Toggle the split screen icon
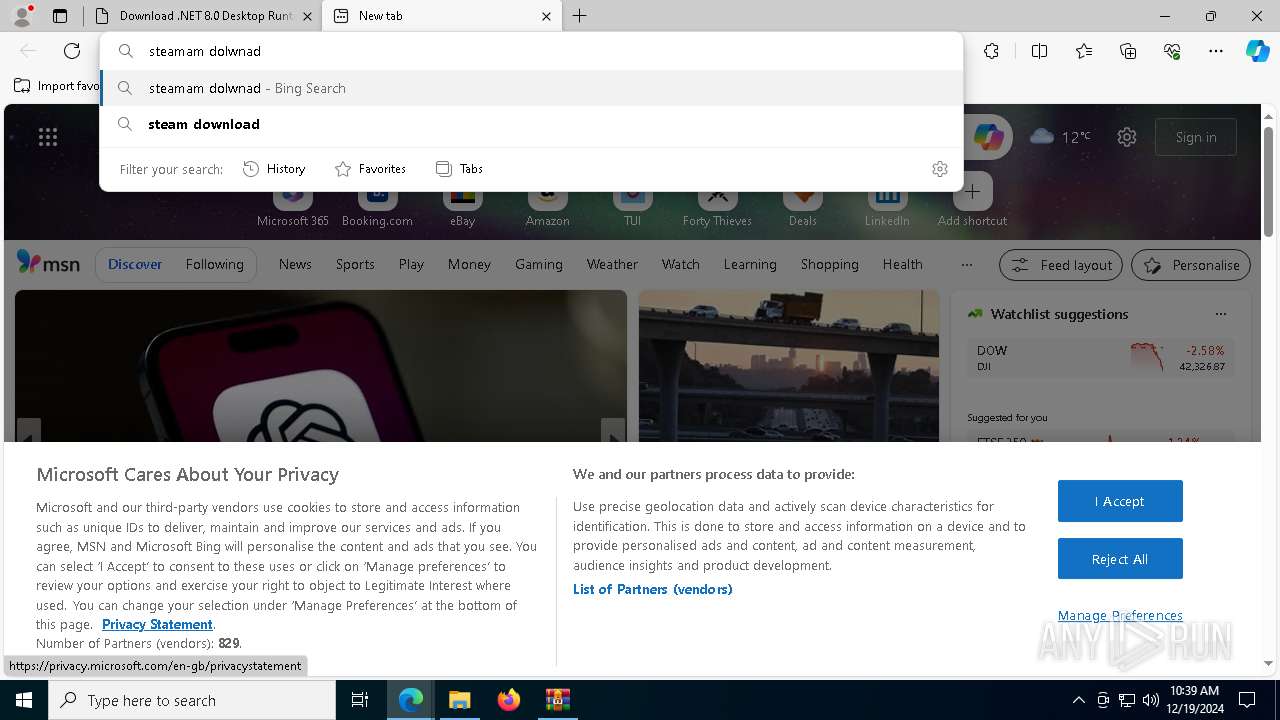 (1039, 51)
